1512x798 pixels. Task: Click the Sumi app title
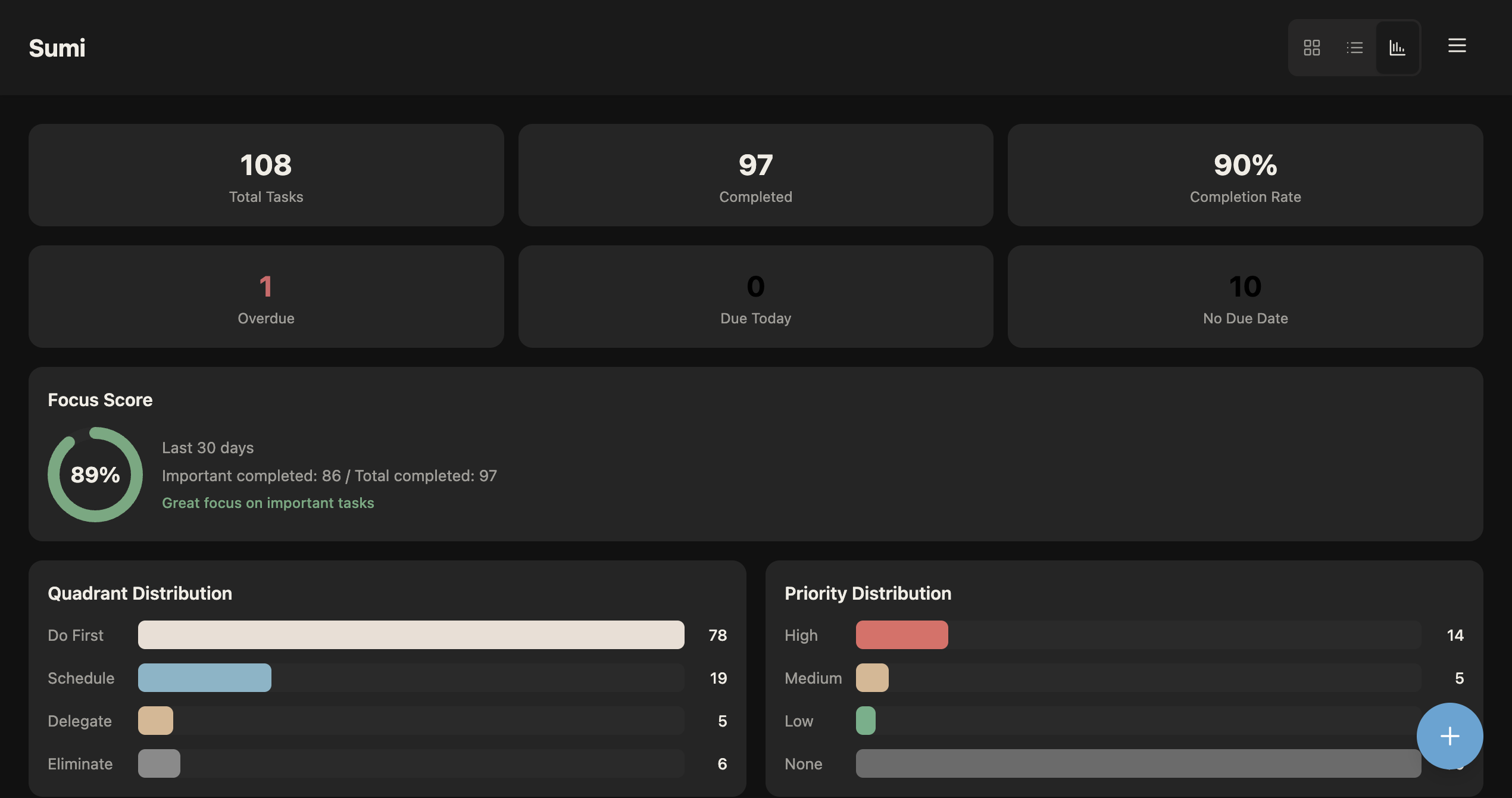pos(57,48)
